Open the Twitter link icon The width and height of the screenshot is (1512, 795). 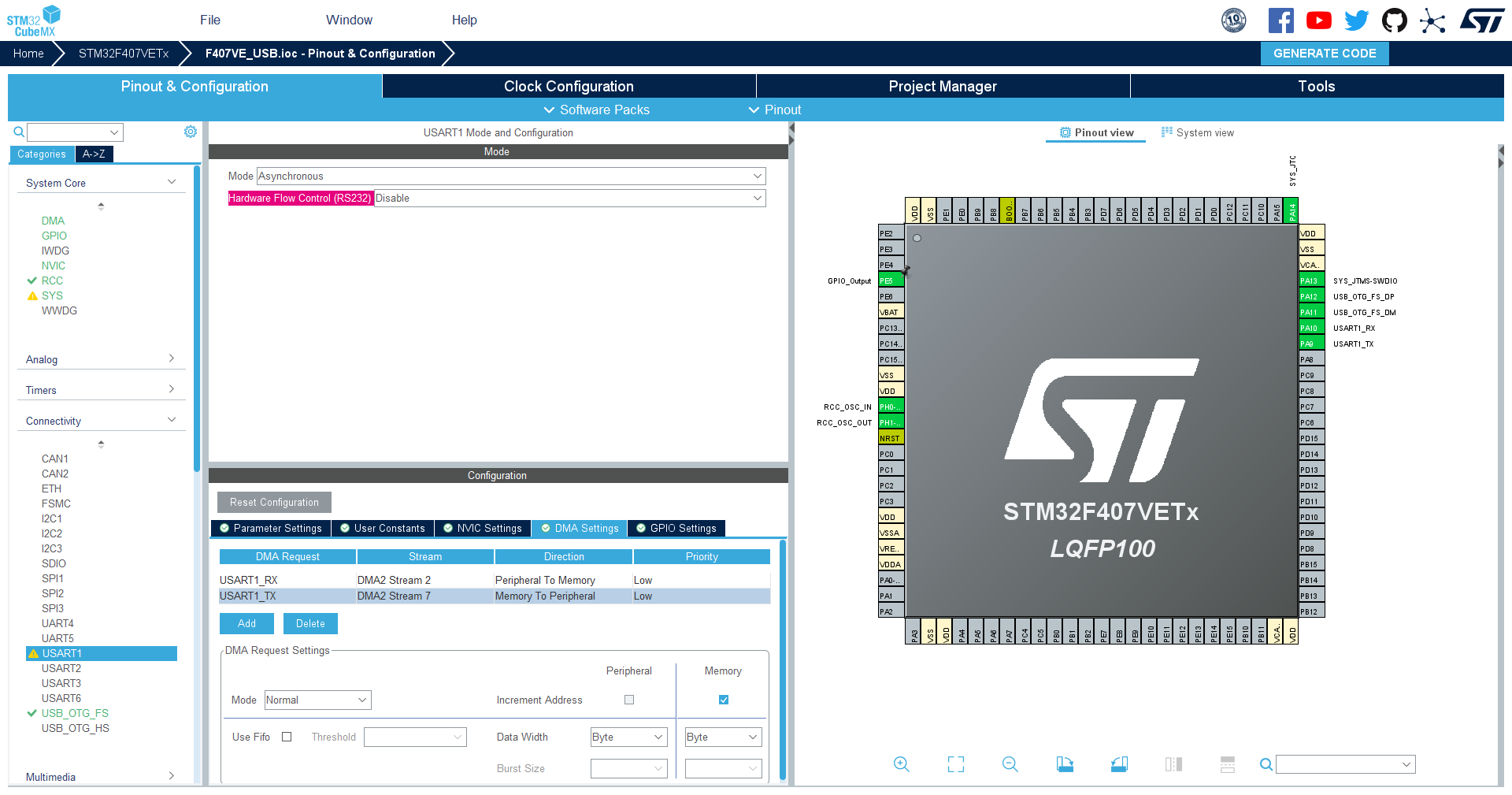[x=1357, y=20]
